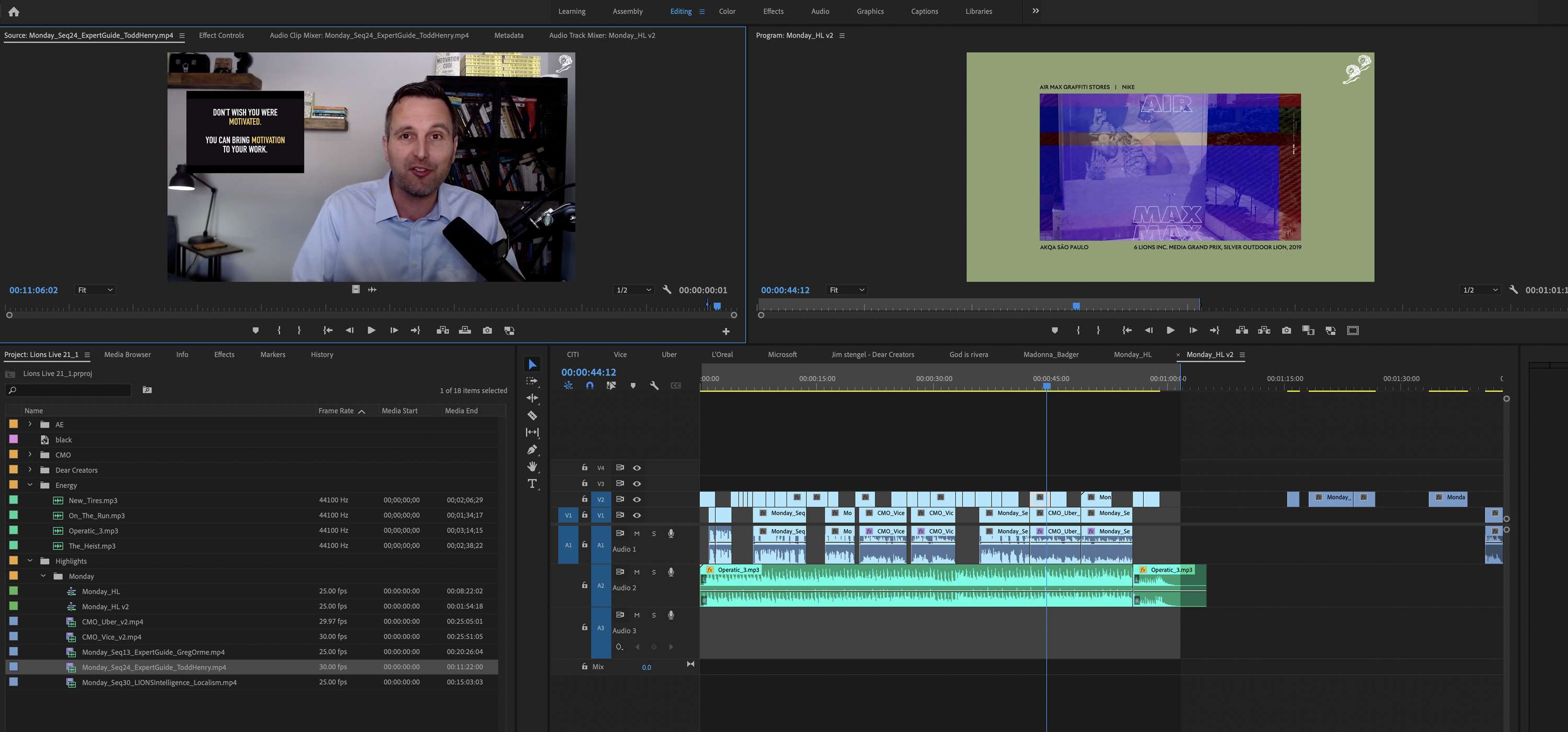Open timeline display settings wrench
This screenshot has width=1568, height=732.
pos(654,386)
